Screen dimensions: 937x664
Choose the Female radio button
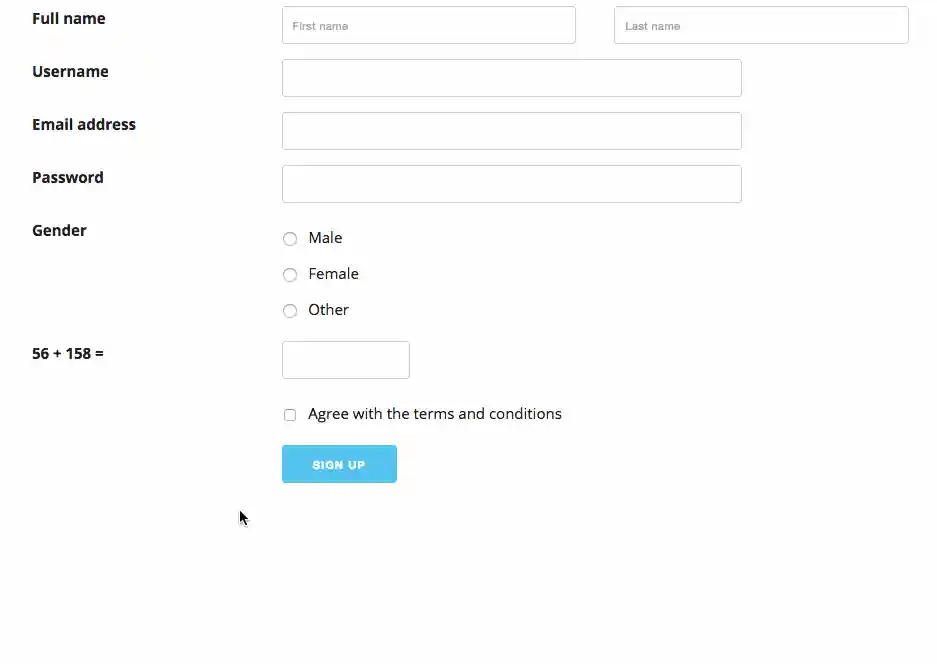[x=290, y=275]
